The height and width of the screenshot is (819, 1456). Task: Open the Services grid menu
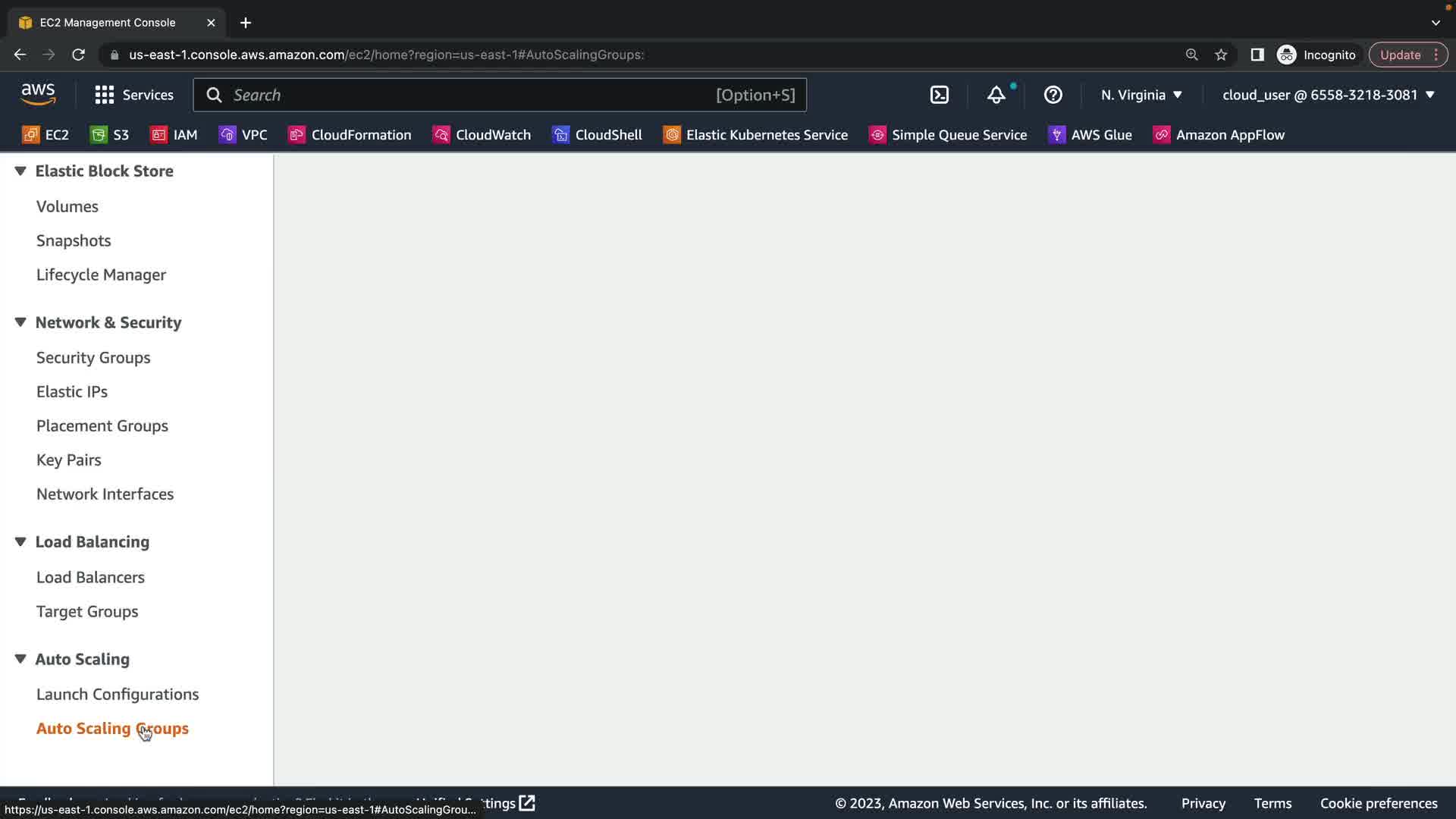(133, 95)
